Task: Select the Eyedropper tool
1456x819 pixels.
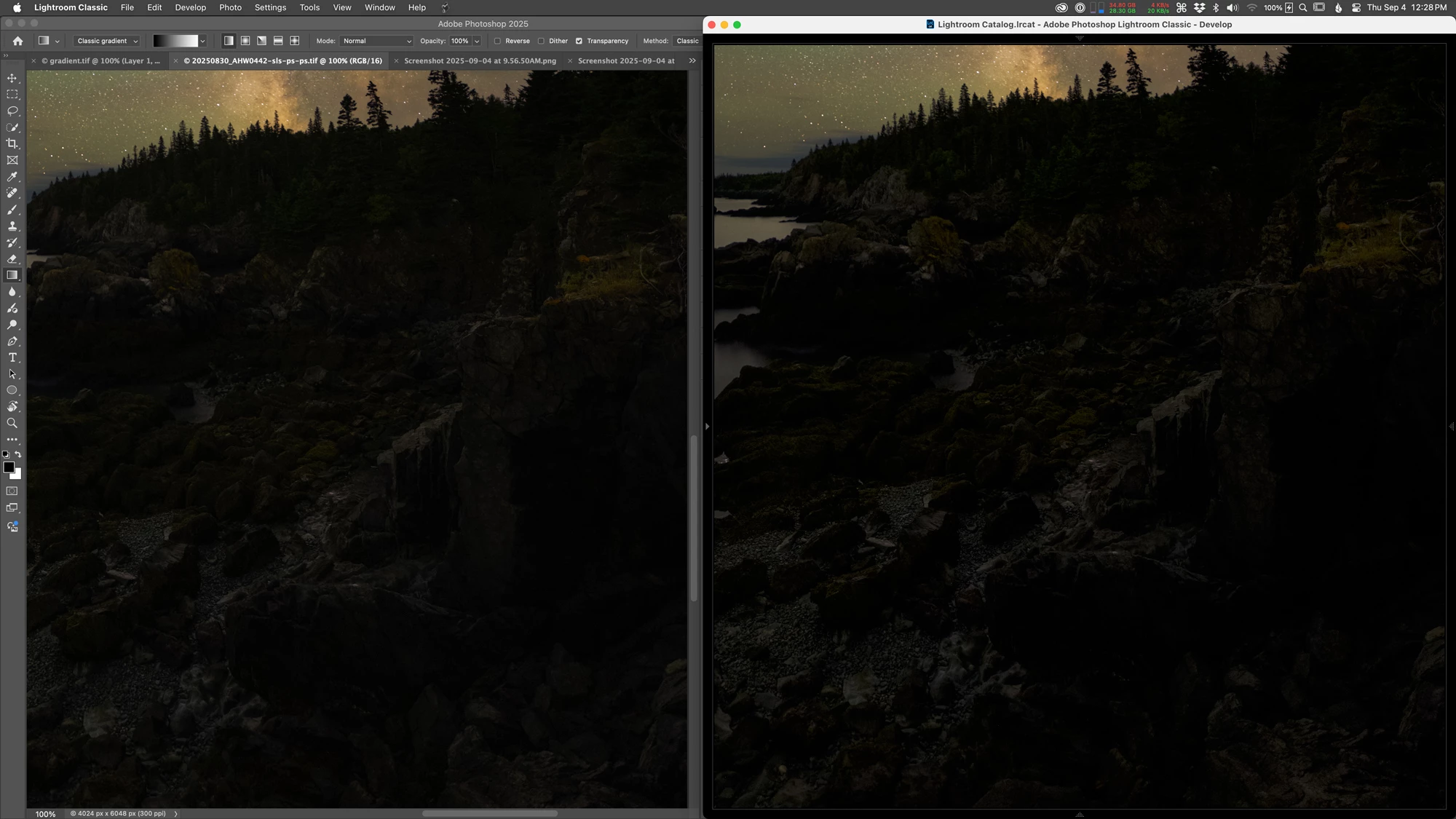Action: click(x=12, y=177)
